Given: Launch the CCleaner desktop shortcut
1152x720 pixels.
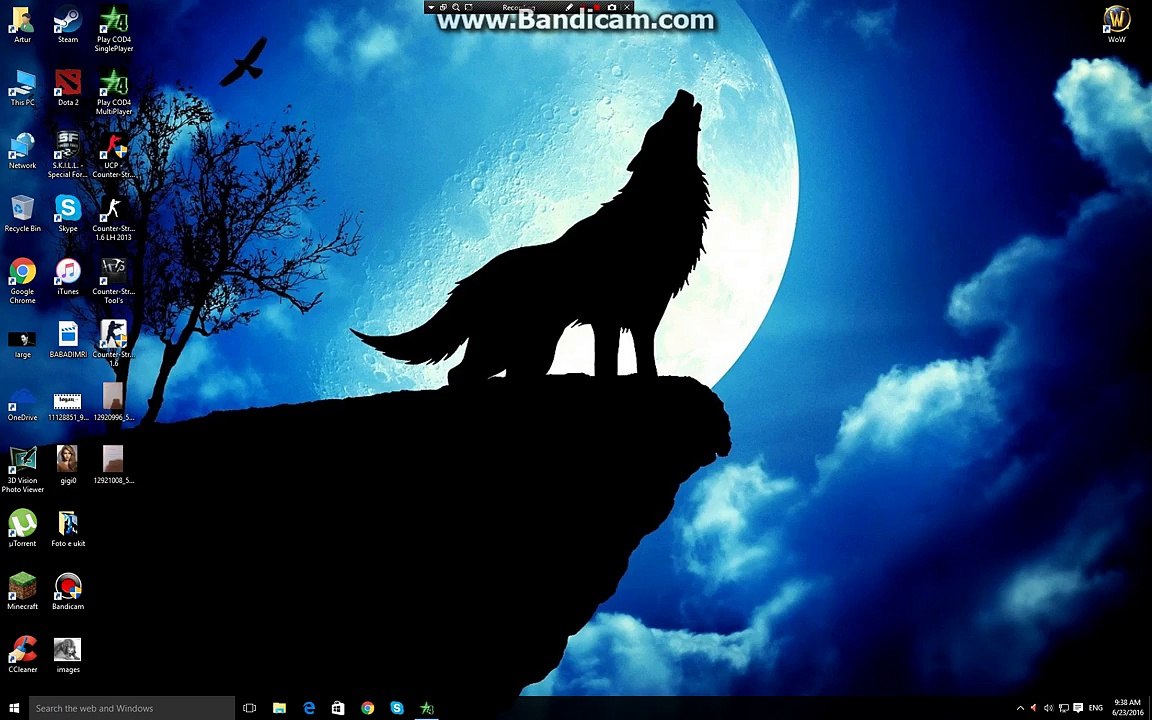Looking at the screenshot, I should pos(22,655).
